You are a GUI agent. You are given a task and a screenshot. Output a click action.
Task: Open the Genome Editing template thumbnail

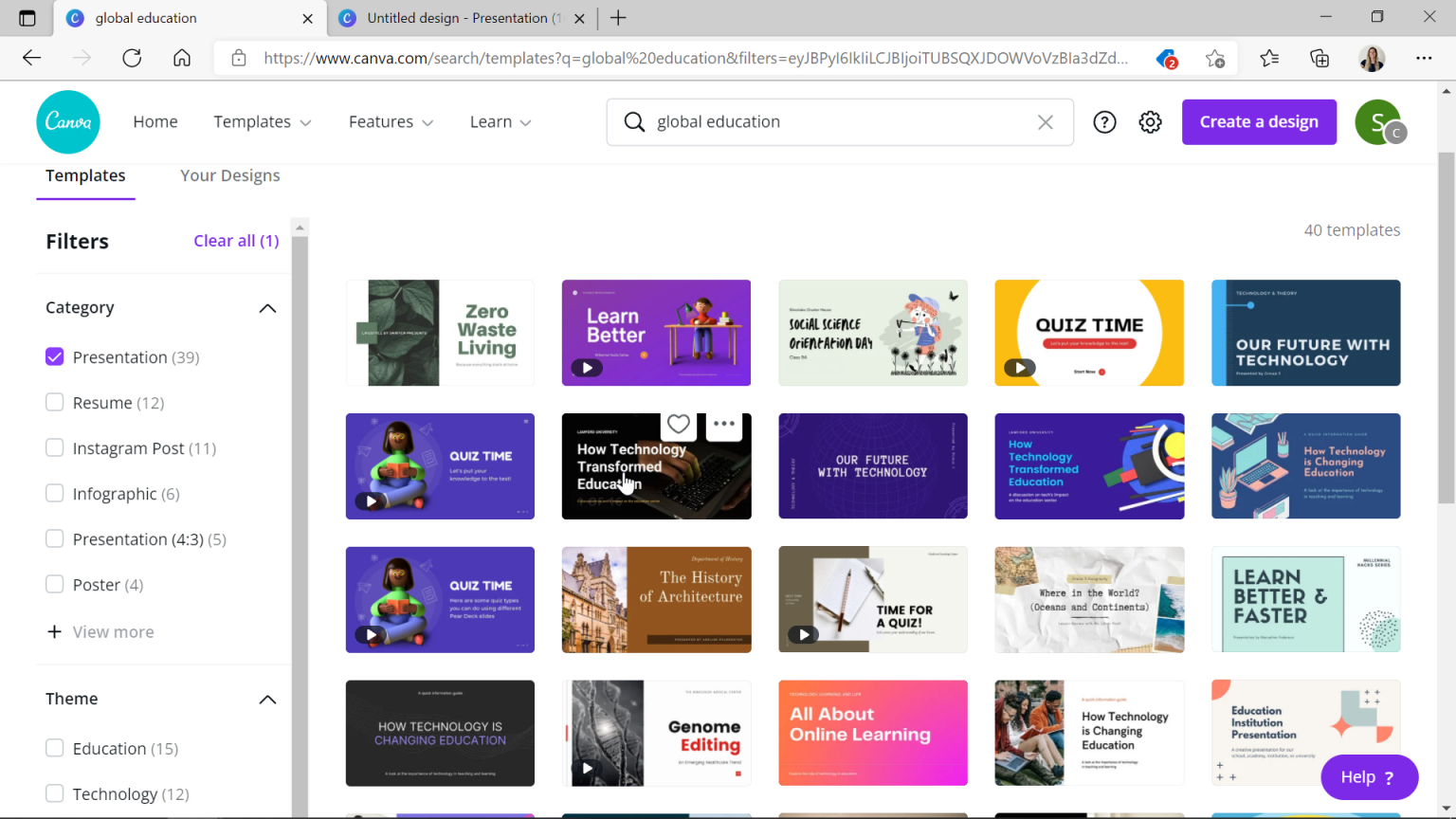pos(656,733)
